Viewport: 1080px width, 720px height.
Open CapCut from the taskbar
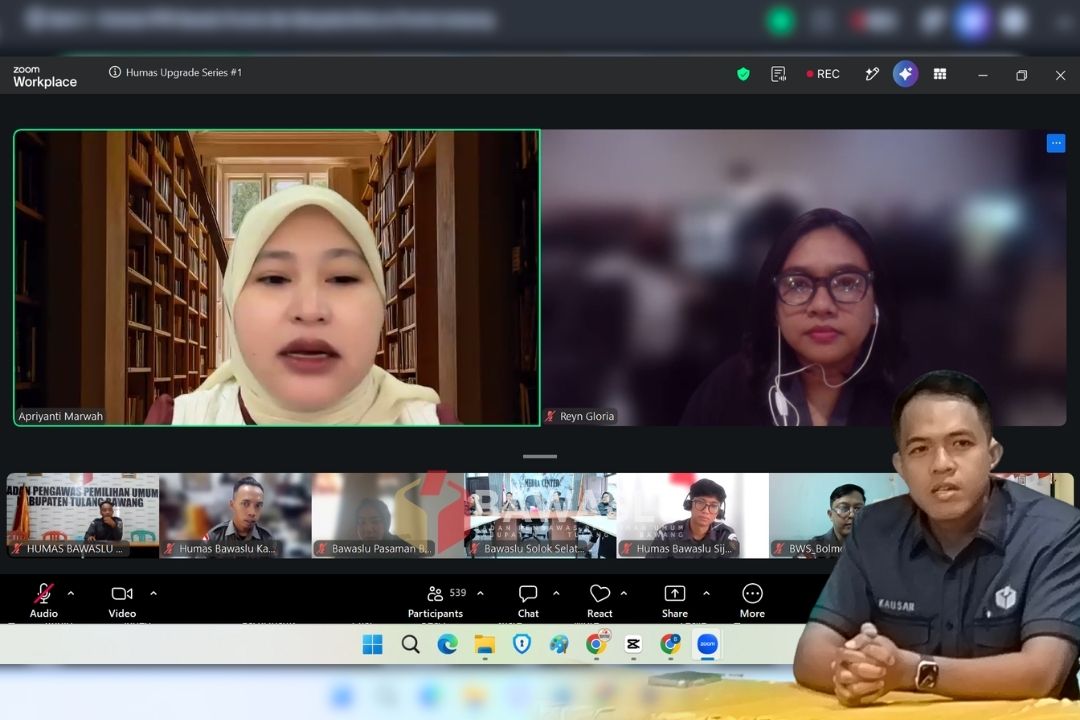pyautogui.click(x=633, y=644)
